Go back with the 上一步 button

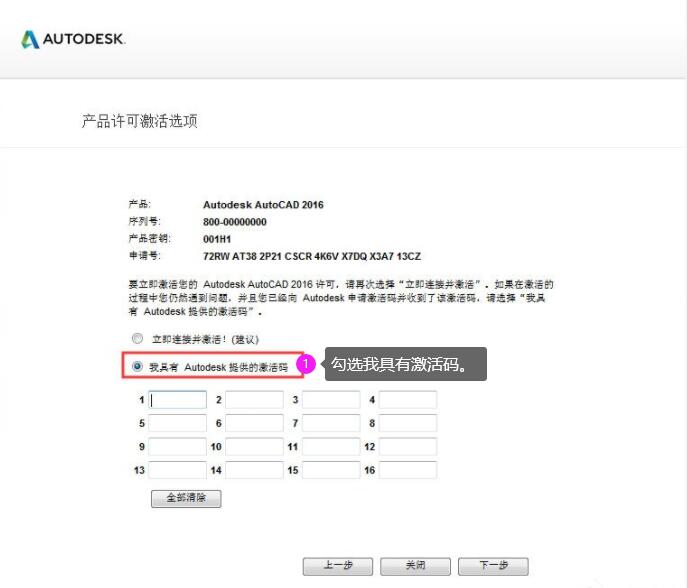pos(338,566)
